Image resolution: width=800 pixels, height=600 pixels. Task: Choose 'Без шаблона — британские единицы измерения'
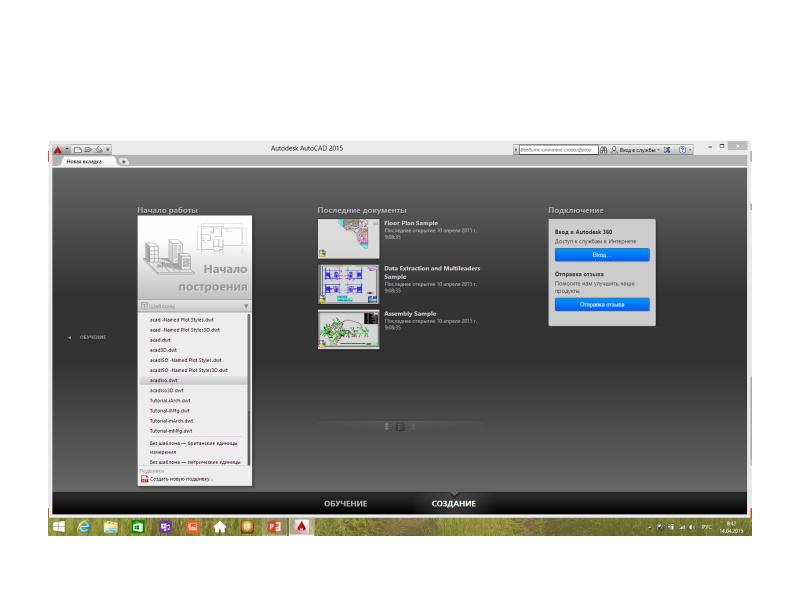(x=193, y=447)
